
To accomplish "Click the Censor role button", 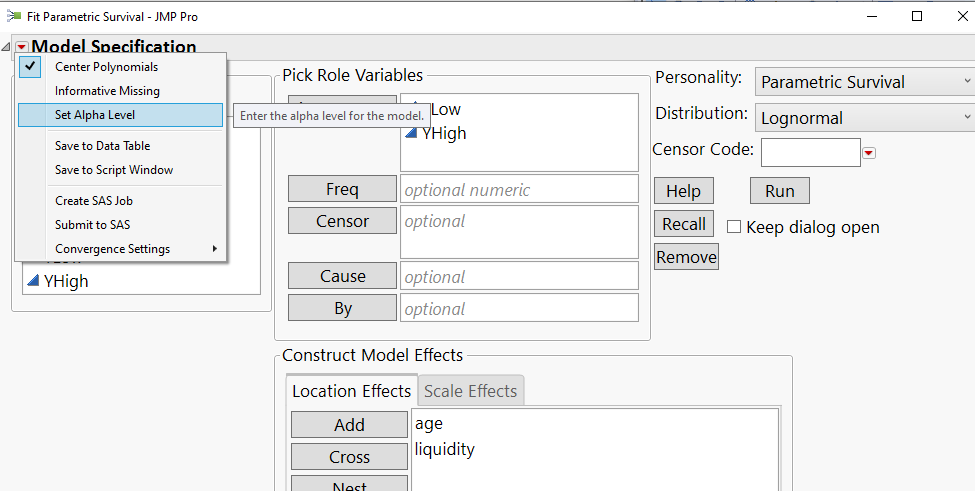I will click(342, 221).
